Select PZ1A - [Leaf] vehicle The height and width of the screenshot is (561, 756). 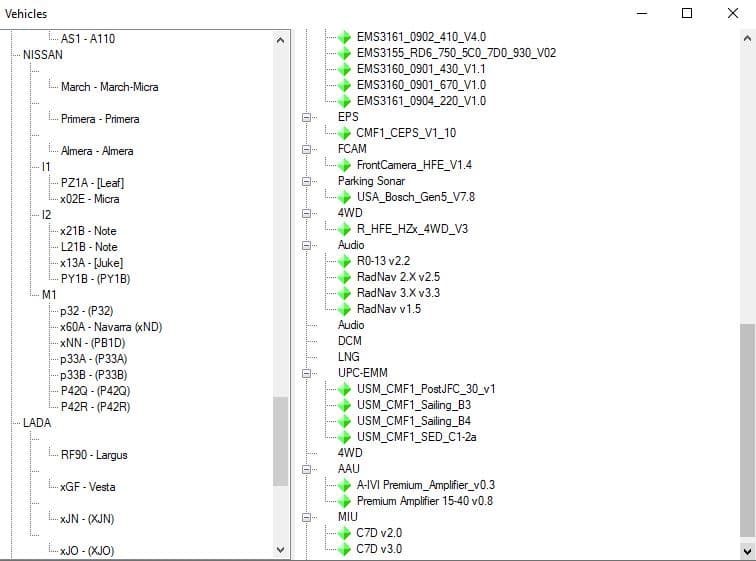point(93,183)
